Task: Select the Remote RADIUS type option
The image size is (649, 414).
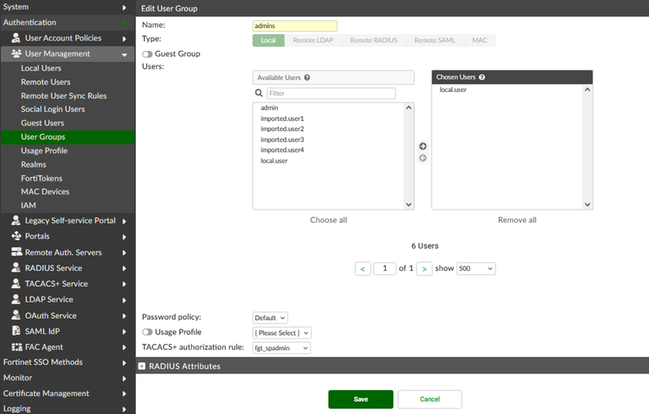Action: (373, 40)
